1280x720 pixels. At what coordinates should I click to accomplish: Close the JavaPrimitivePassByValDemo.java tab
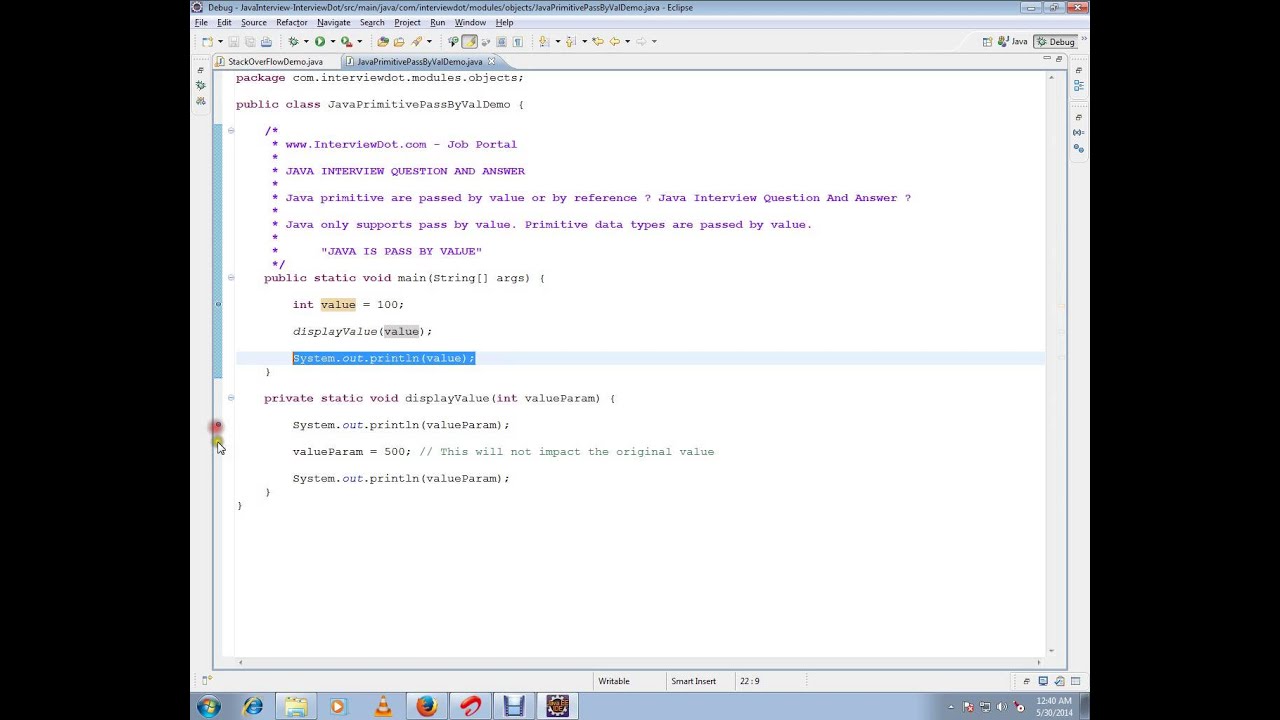point(491,61)
